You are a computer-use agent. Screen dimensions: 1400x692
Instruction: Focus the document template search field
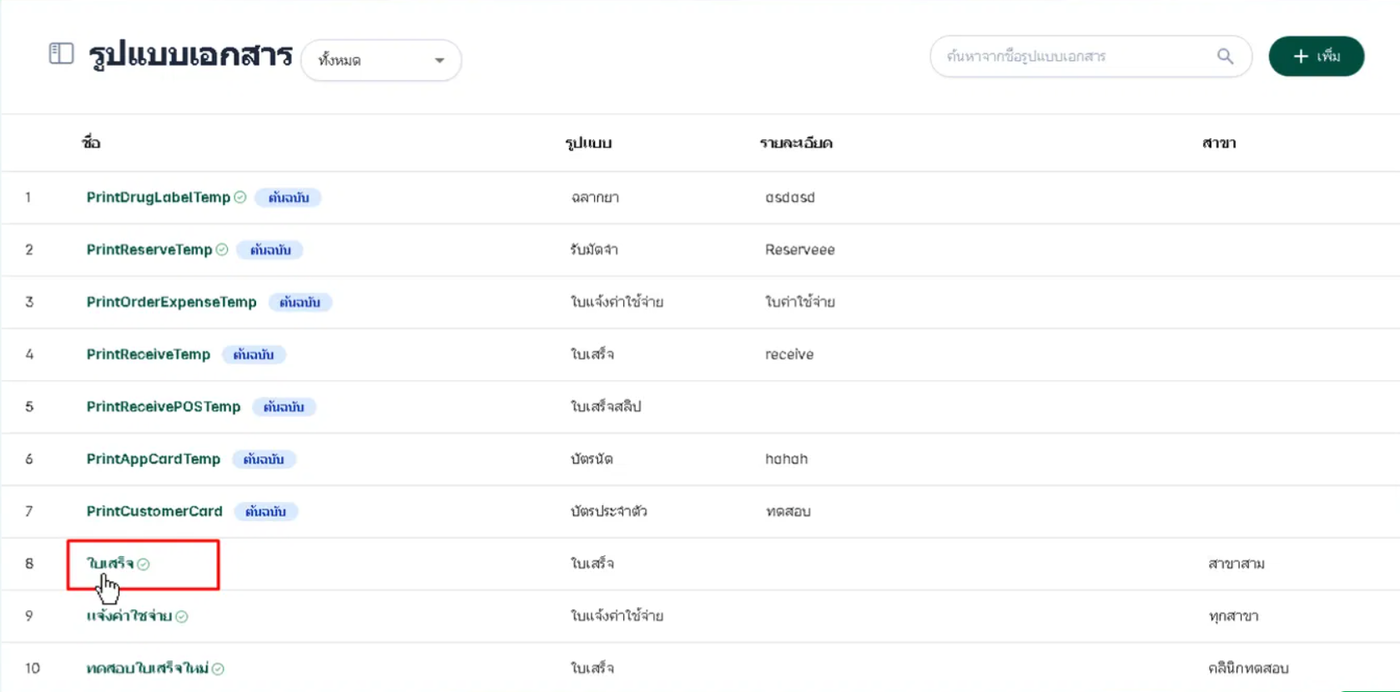pos(1070,57)
